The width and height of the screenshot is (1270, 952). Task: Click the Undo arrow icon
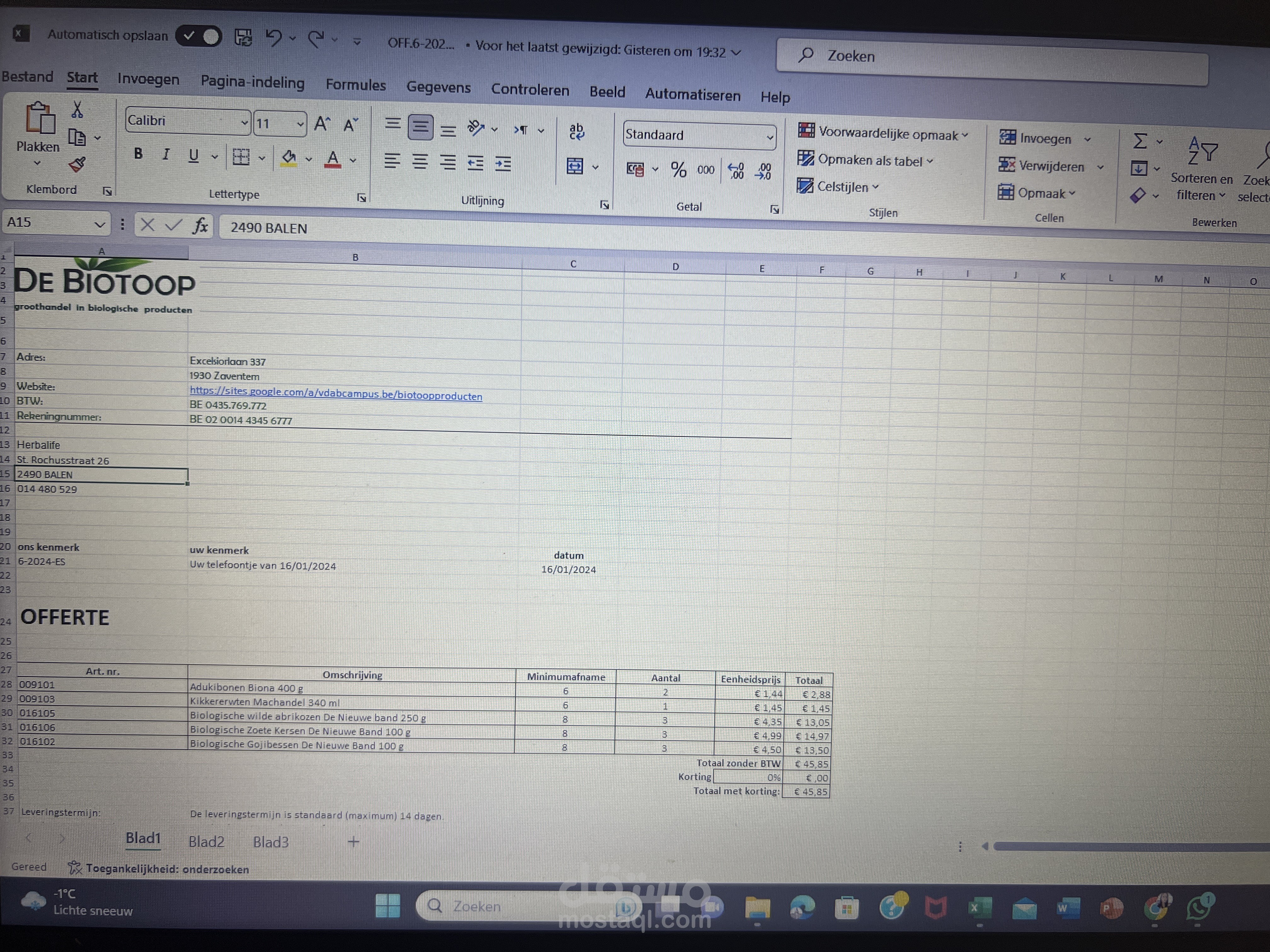pyautogui.click(x=273, y=38)
